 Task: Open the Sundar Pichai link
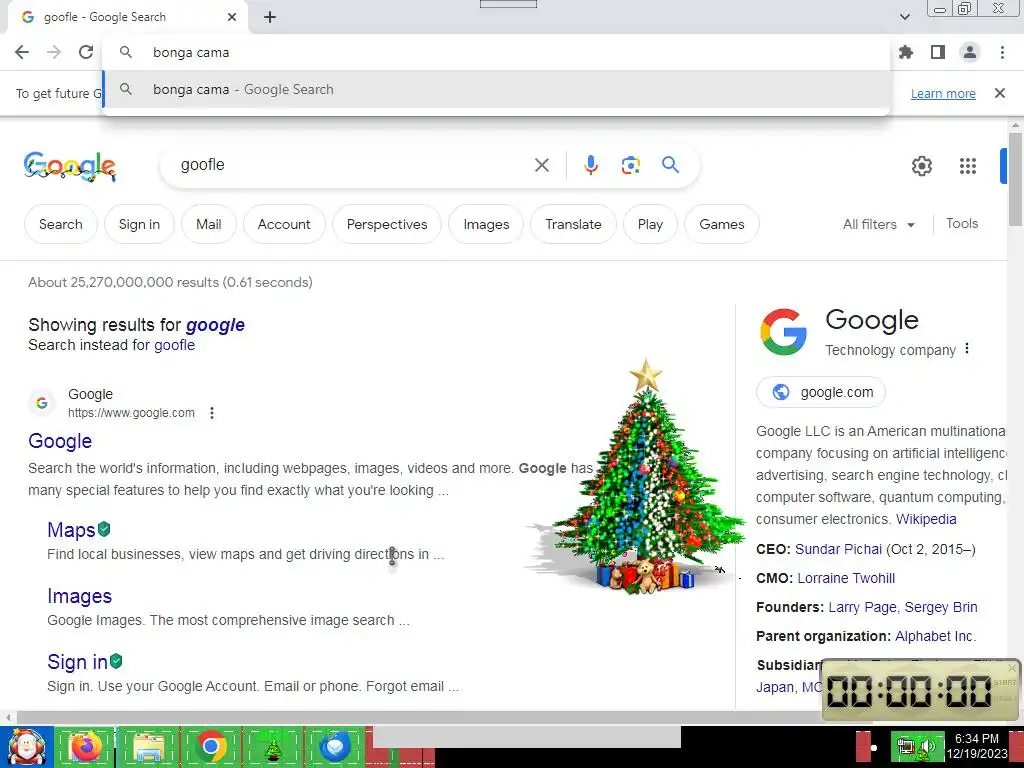[839, 549]
